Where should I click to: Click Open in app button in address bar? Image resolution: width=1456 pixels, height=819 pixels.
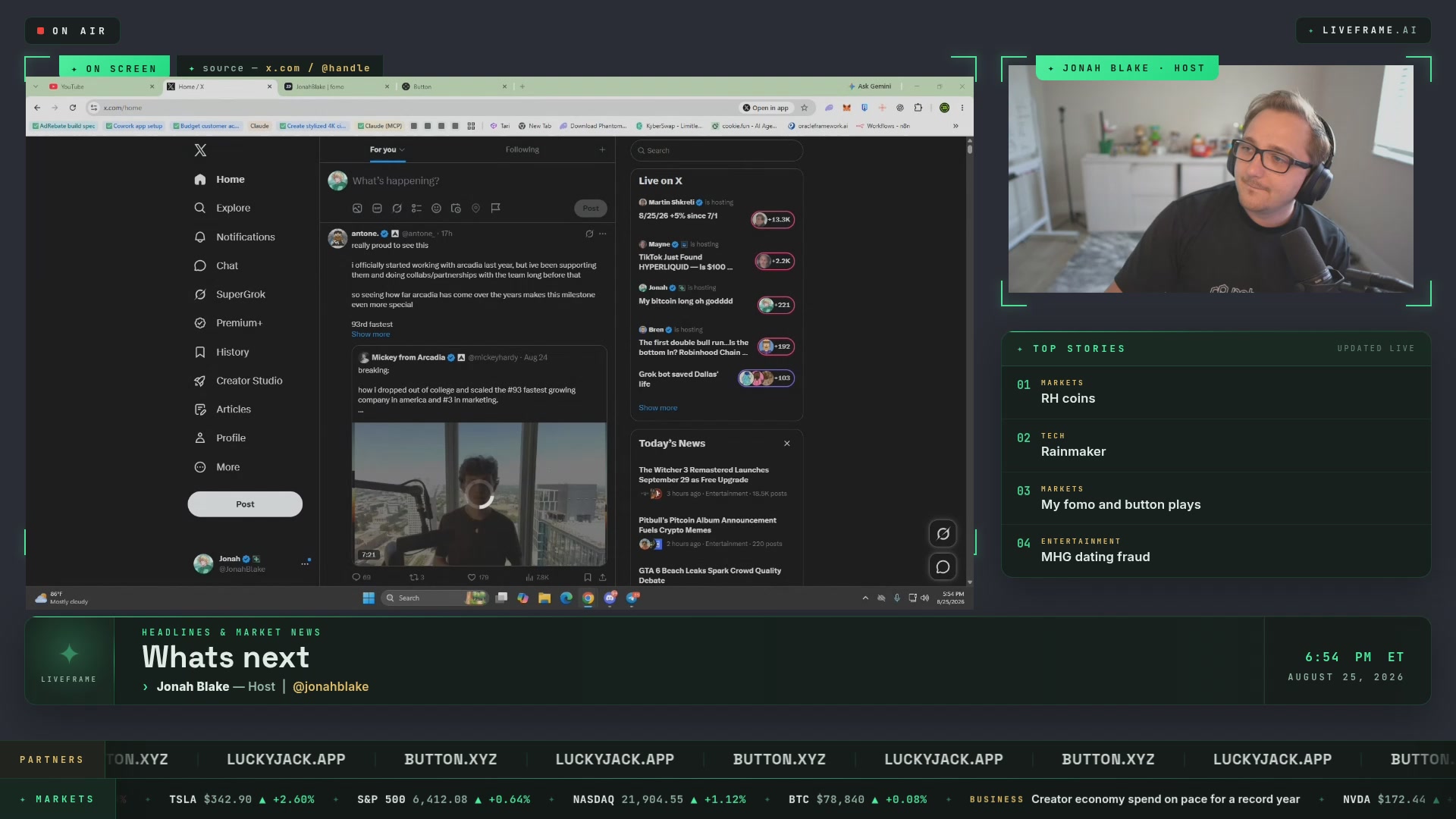pos(766,108)
